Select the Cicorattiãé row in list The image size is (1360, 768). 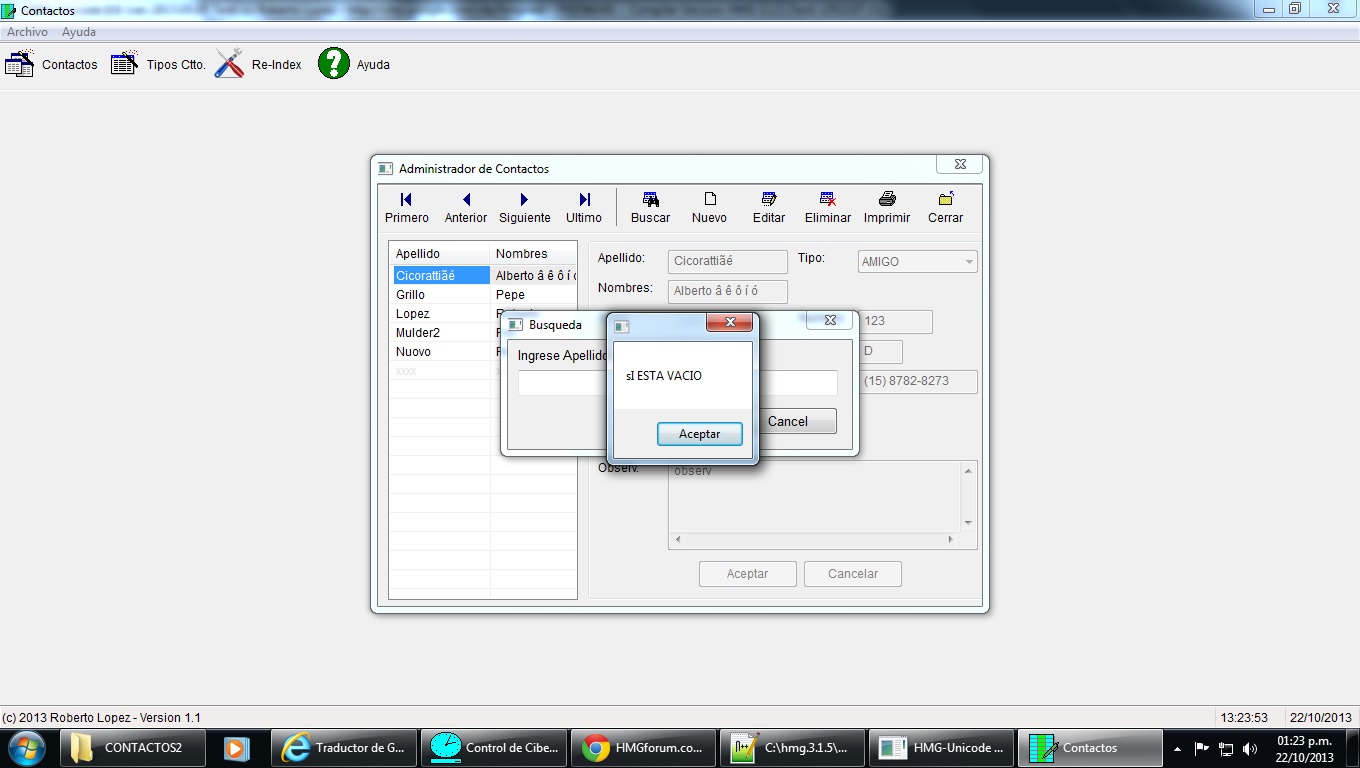[x=483, y=275]
